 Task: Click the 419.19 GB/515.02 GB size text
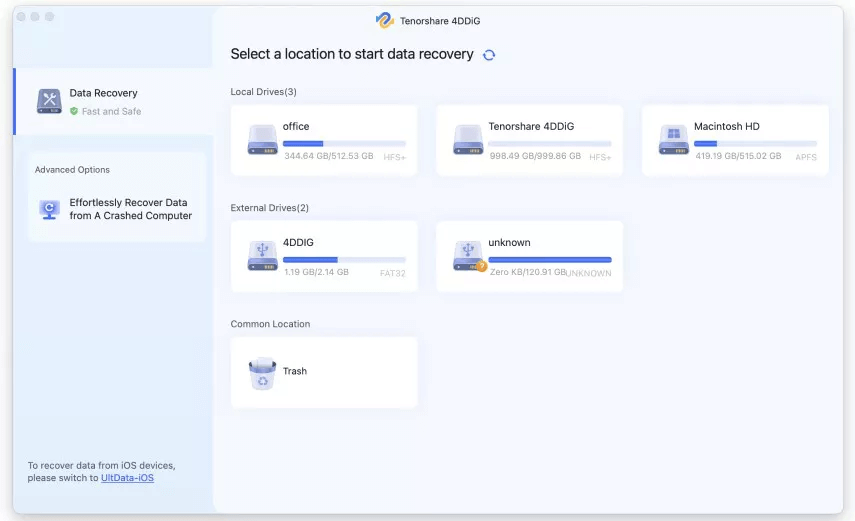click(738, 156)
